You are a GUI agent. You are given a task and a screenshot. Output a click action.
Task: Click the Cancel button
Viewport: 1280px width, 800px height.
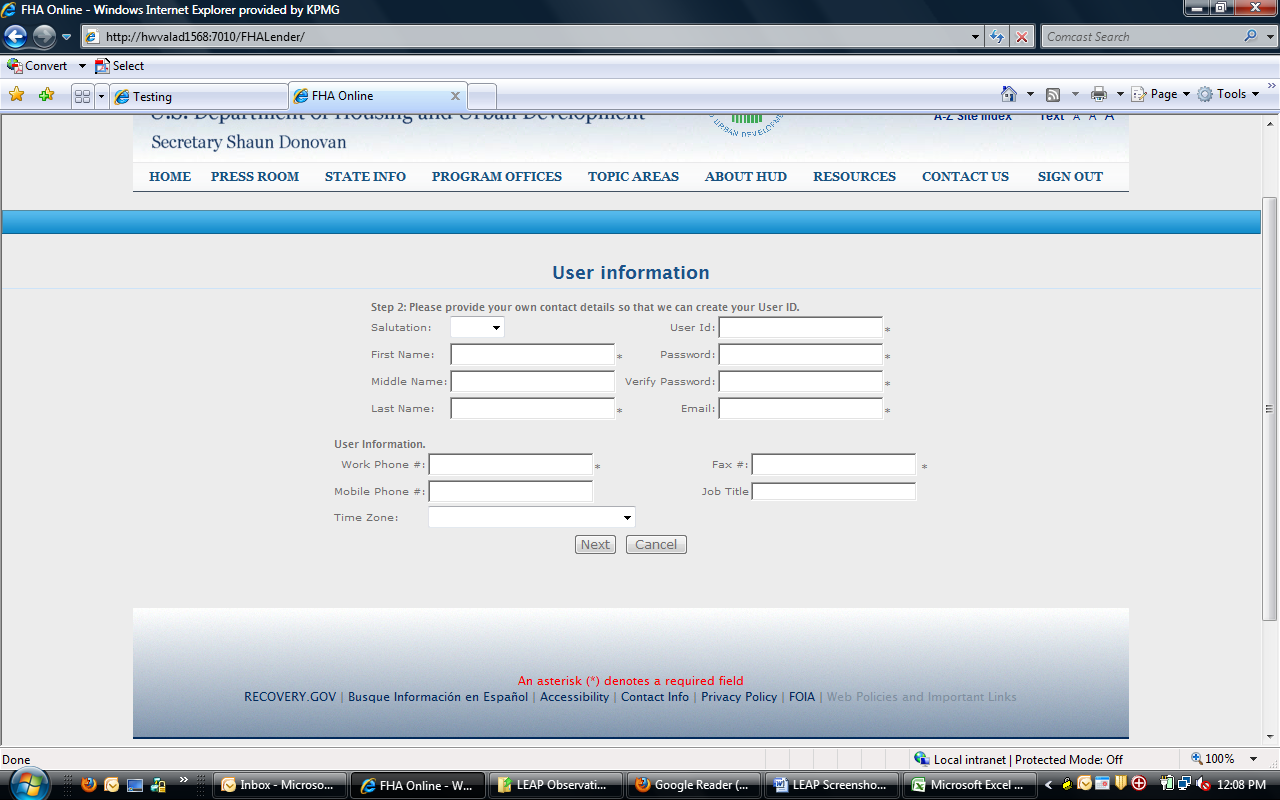click(656, 545)
